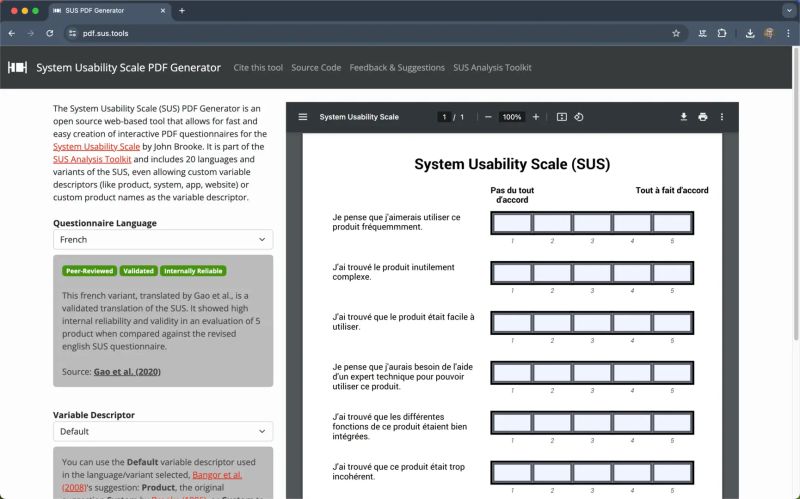Click the Peer-Reviewed badge

point(89,271)
